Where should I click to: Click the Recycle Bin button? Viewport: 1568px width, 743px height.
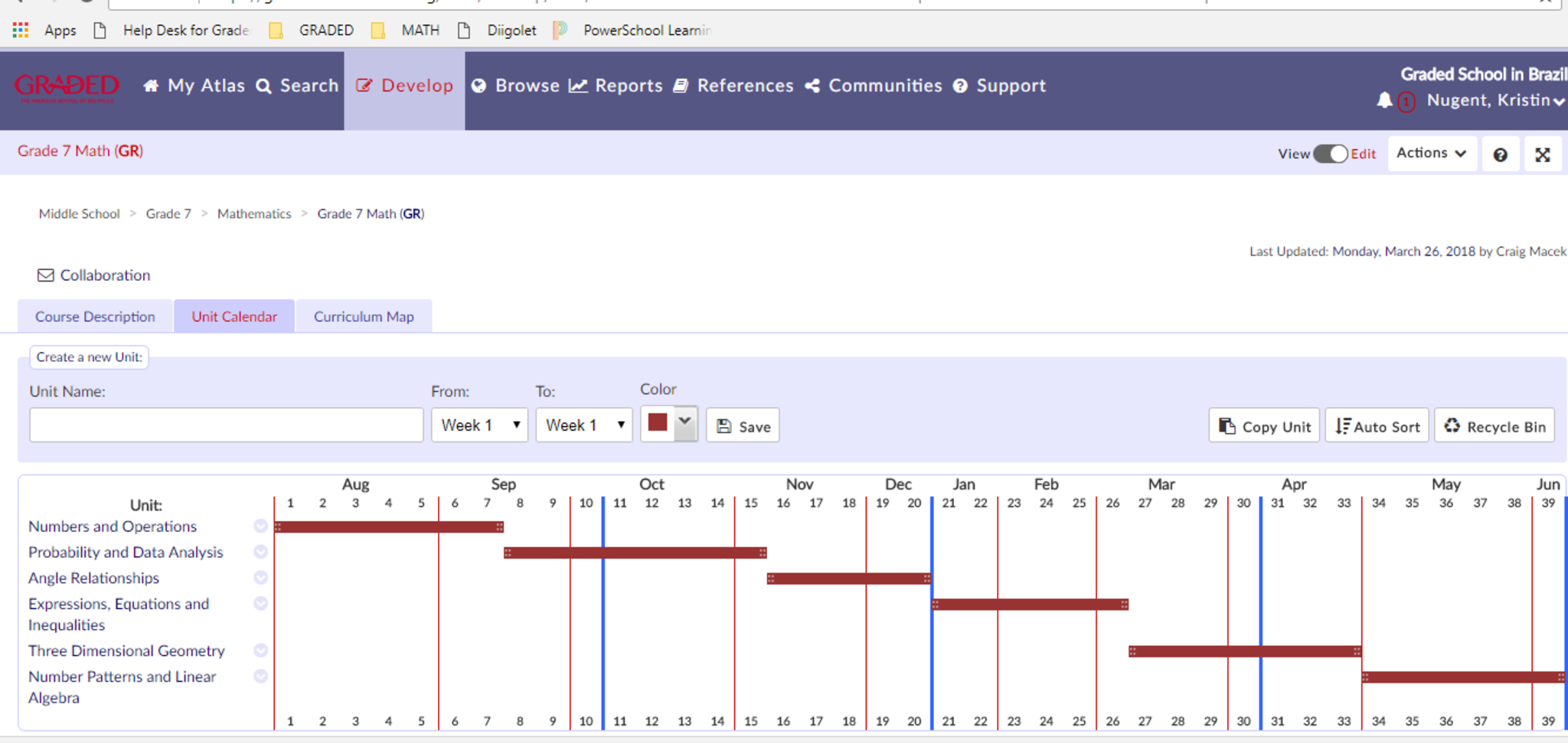[1494, 426]
